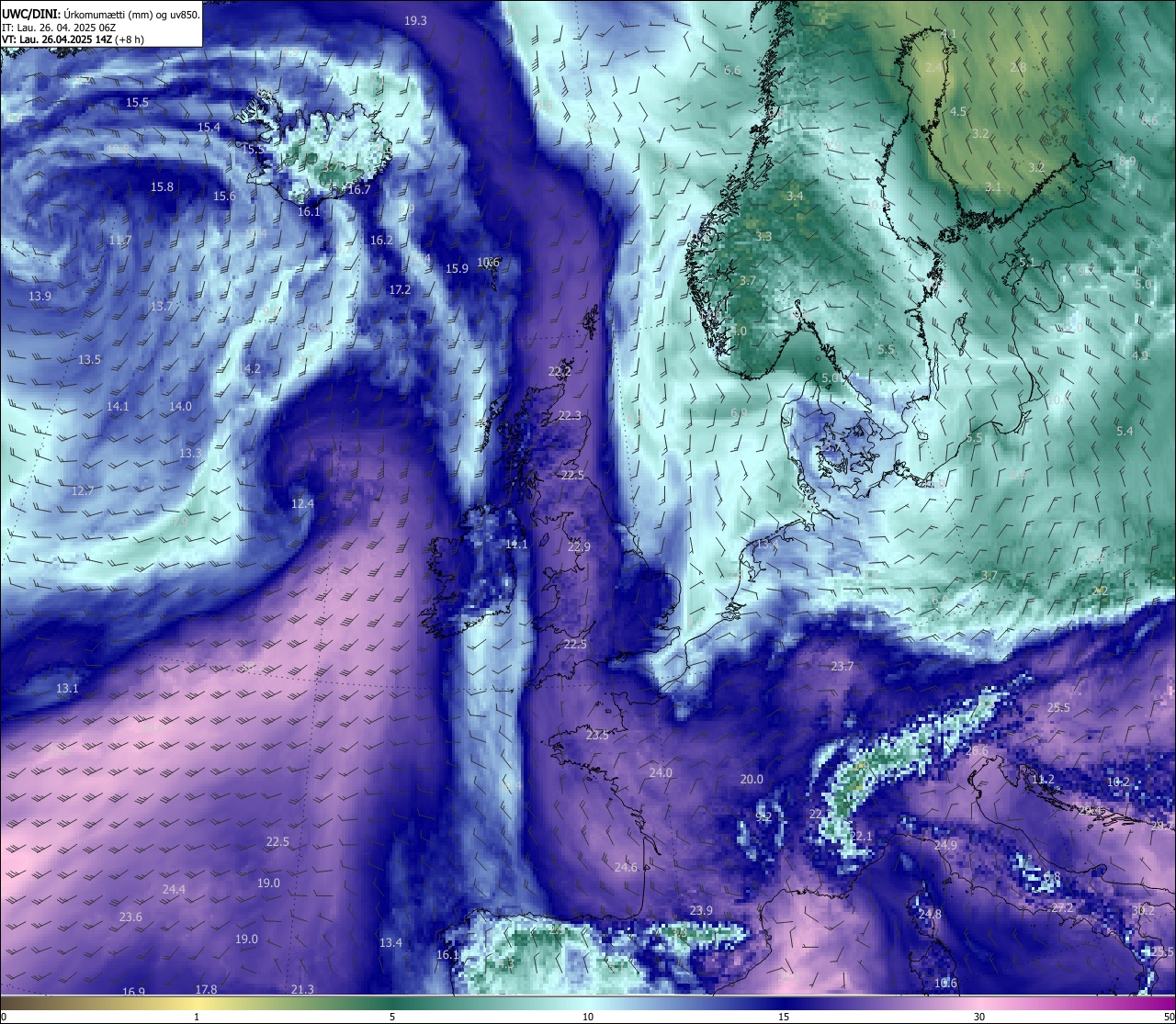Click the map value 19.3
This screenshot has height=1024, width=1176.
[415, 20]
